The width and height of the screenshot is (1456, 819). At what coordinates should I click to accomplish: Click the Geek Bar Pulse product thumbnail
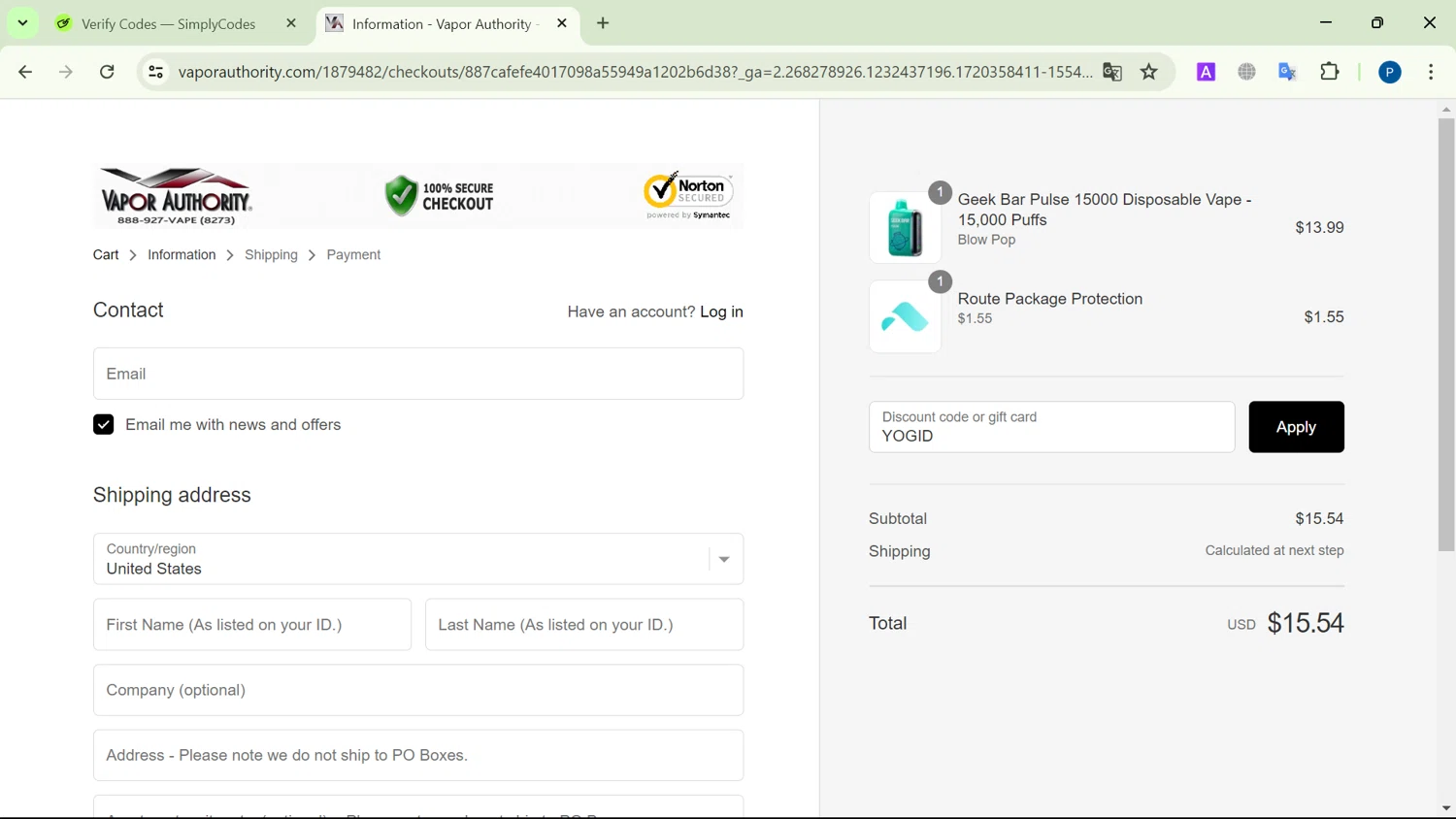(x=905, y=227)
